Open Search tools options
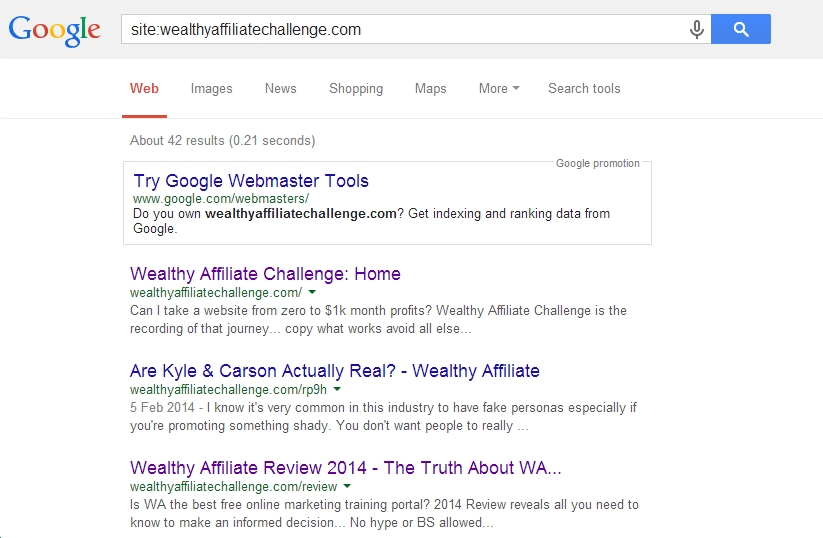Image resolution: width=823 pixels, height=538 pixels. [x=584, y=89]
